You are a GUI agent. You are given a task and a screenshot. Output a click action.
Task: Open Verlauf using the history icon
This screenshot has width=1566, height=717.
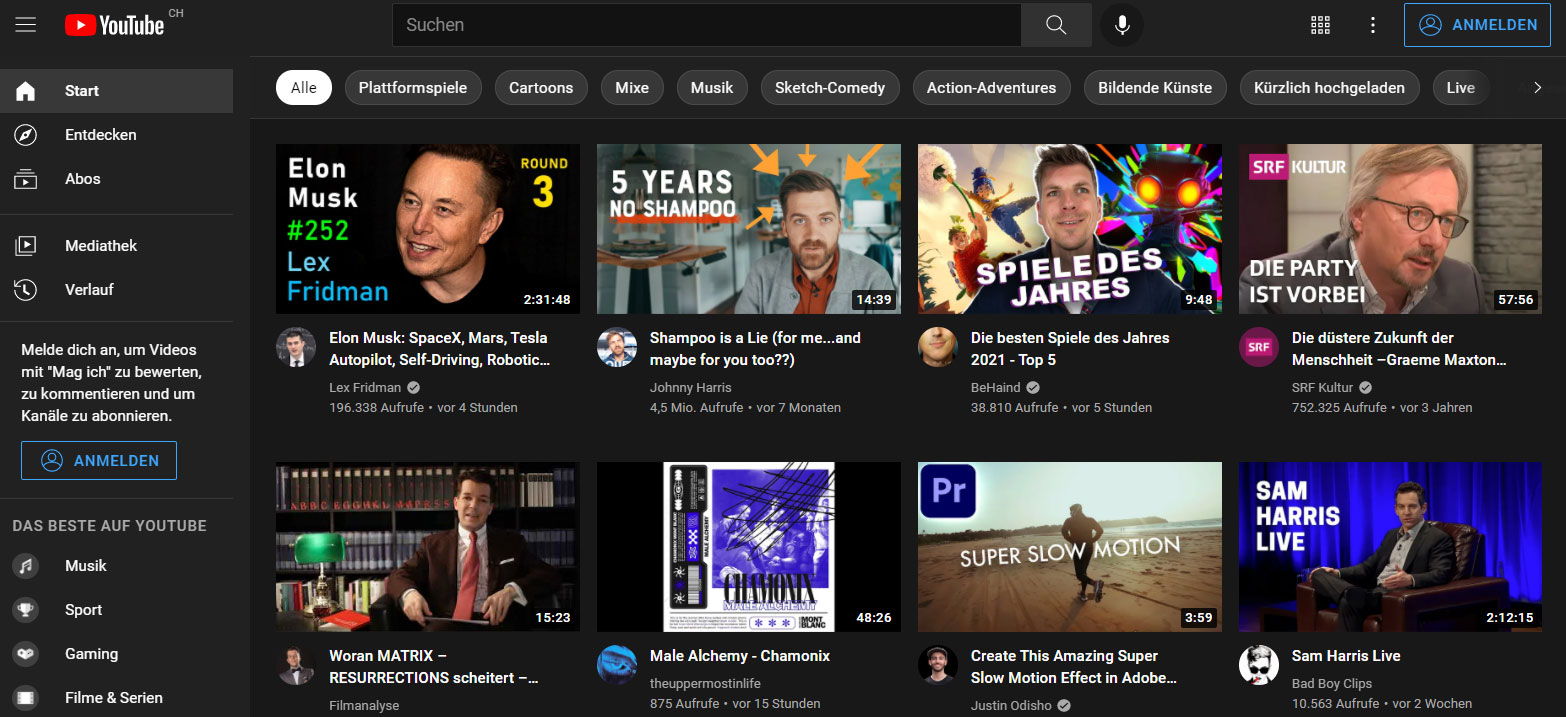(x=25, y=289)
